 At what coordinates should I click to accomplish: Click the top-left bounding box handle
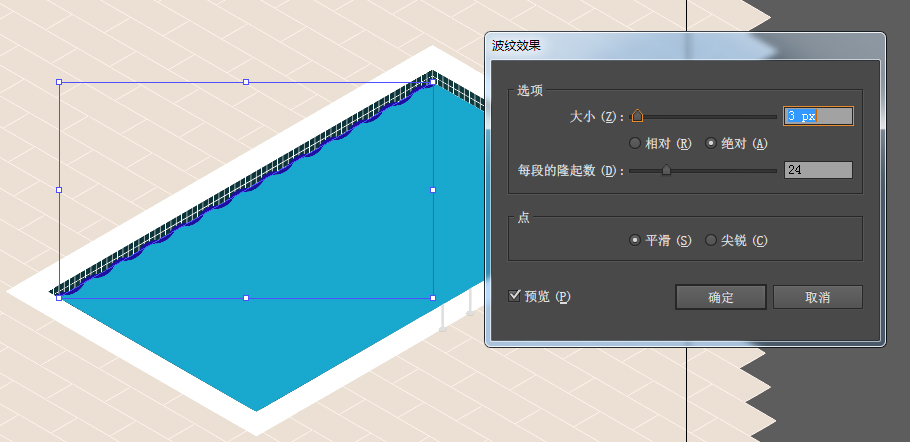(59, 82)
